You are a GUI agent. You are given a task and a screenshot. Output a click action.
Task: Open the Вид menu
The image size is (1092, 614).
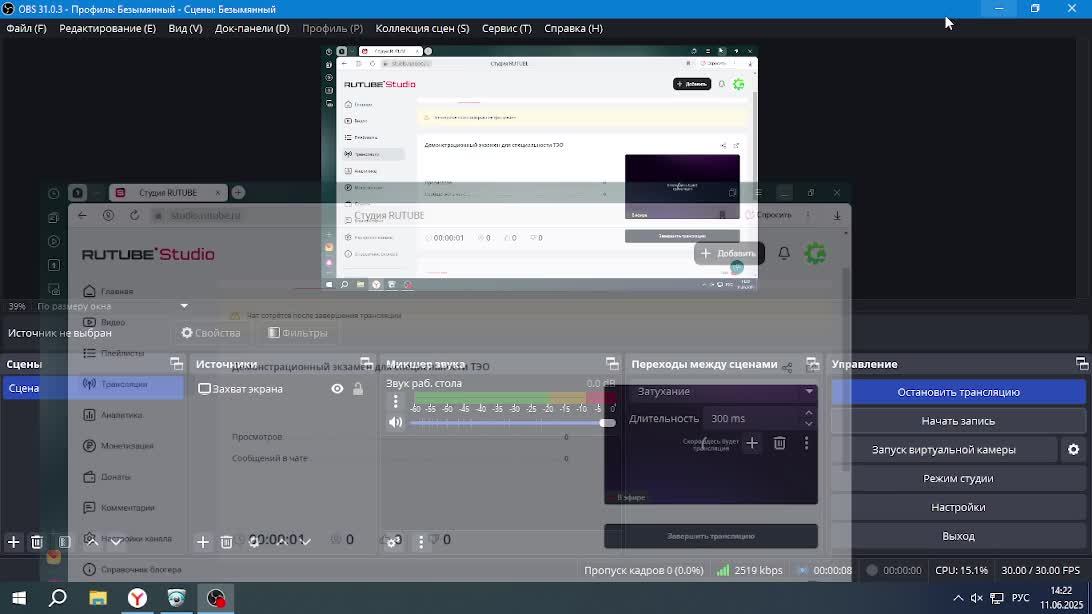185,29
